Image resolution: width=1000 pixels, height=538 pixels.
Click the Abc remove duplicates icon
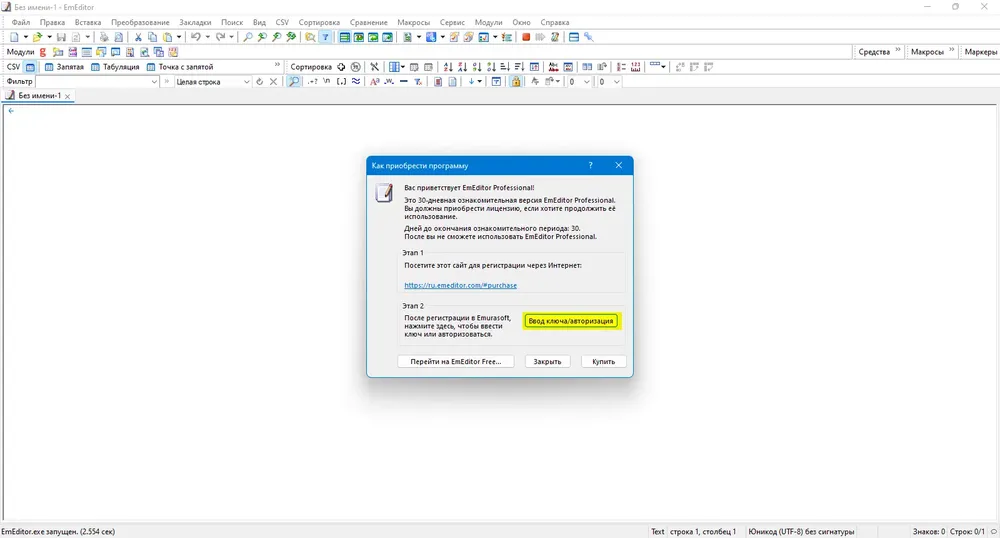point(553,66)
